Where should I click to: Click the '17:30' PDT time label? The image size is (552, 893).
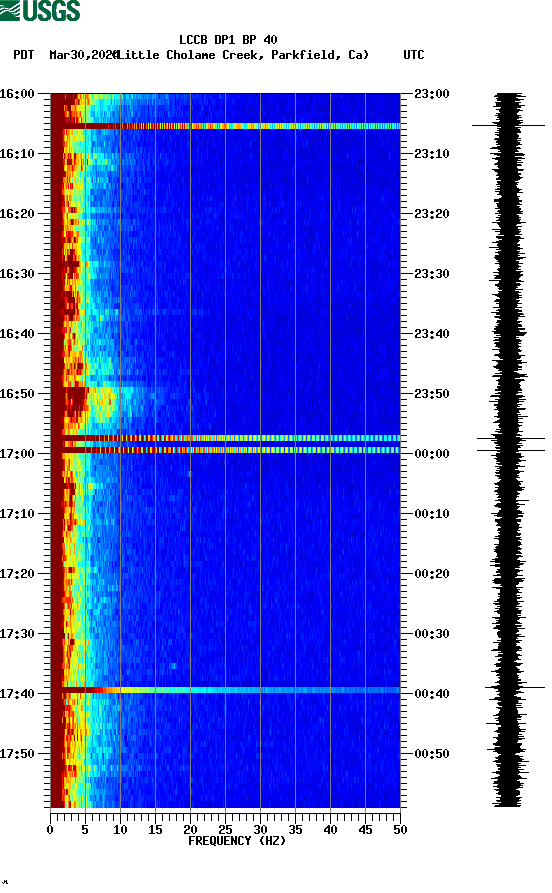pyautogui.click(x=17, y=633)
